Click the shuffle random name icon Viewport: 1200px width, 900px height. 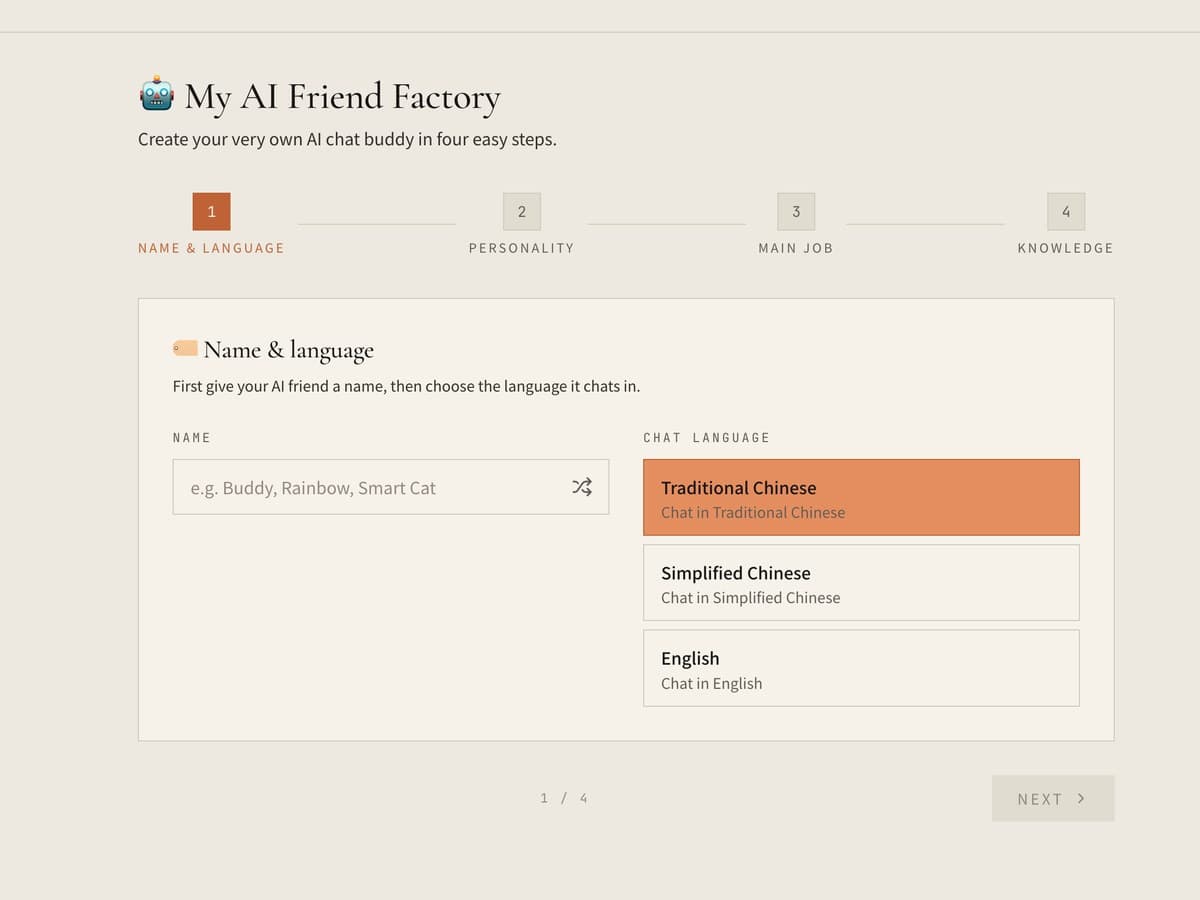(x=582, y=487)
